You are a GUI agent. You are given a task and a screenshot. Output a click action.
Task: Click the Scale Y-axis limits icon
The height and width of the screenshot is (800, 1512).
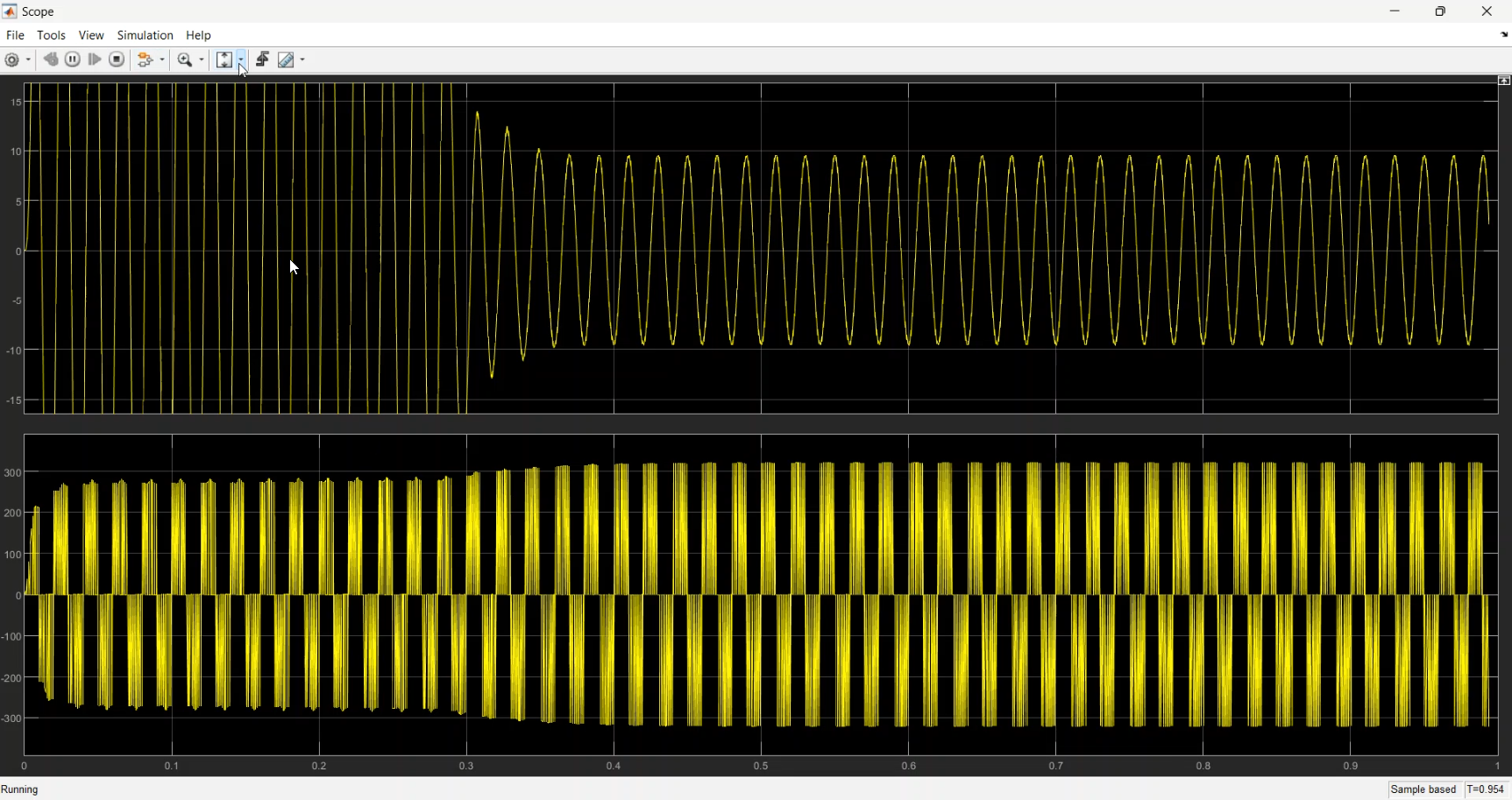click(224, 60)
